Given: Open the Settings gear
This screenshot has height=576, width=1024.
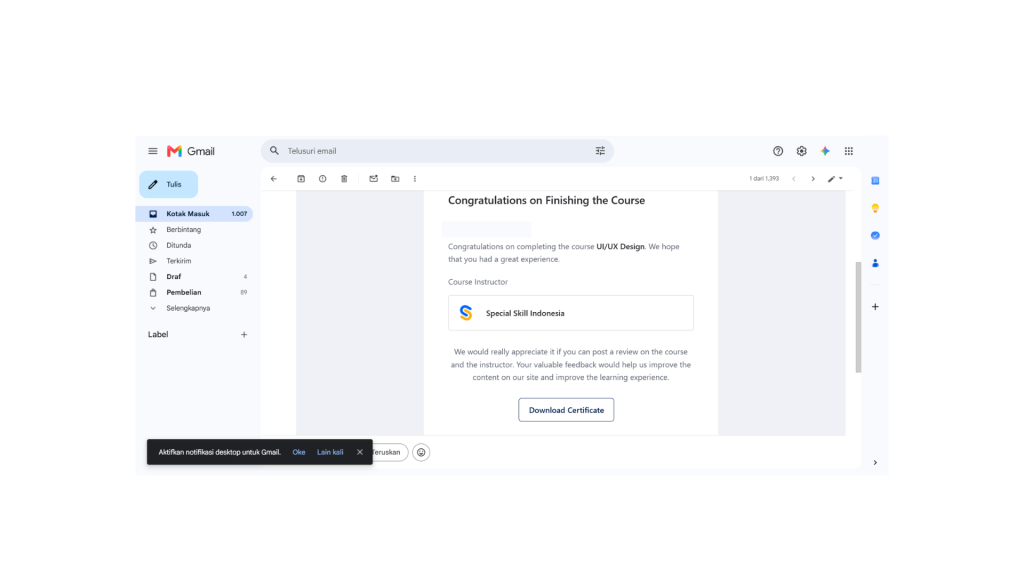Looking at the screenshot, I should tap(801, 151).
